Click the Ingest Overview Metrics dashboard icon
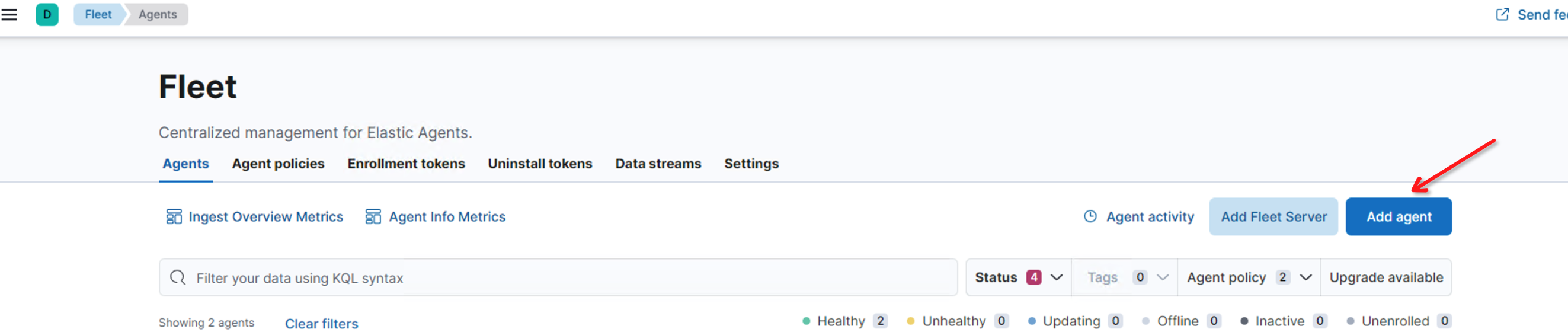1568x332 pixels. (174, 217)
